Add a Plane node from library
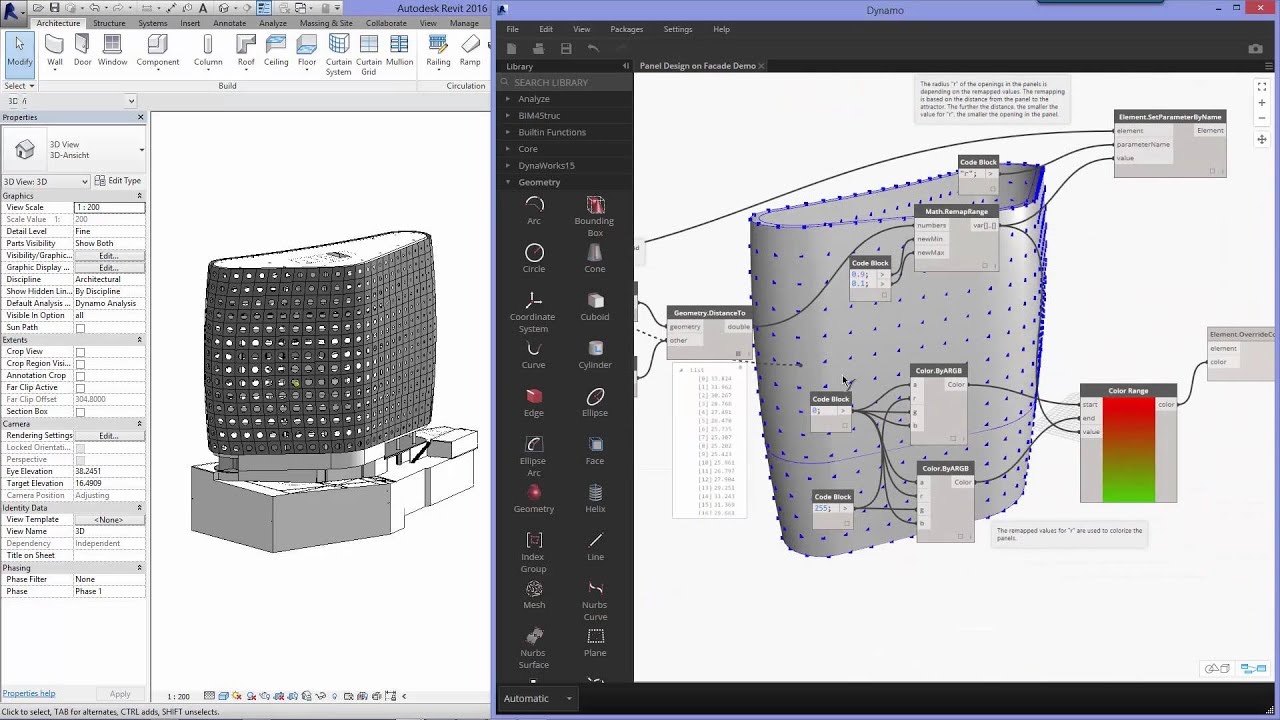The image size is (1280, 720). 595,642
